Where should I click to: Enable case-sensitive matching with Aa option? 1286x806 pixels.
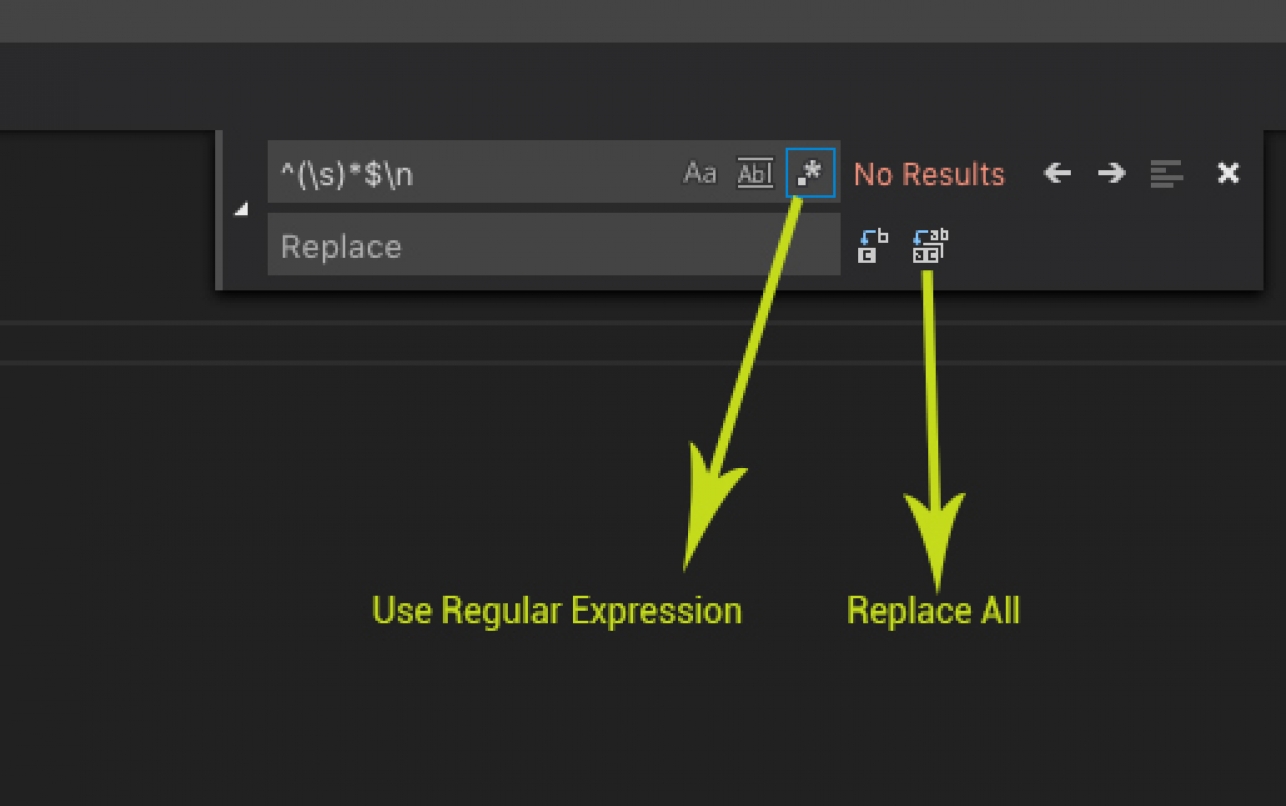(700, 173)
